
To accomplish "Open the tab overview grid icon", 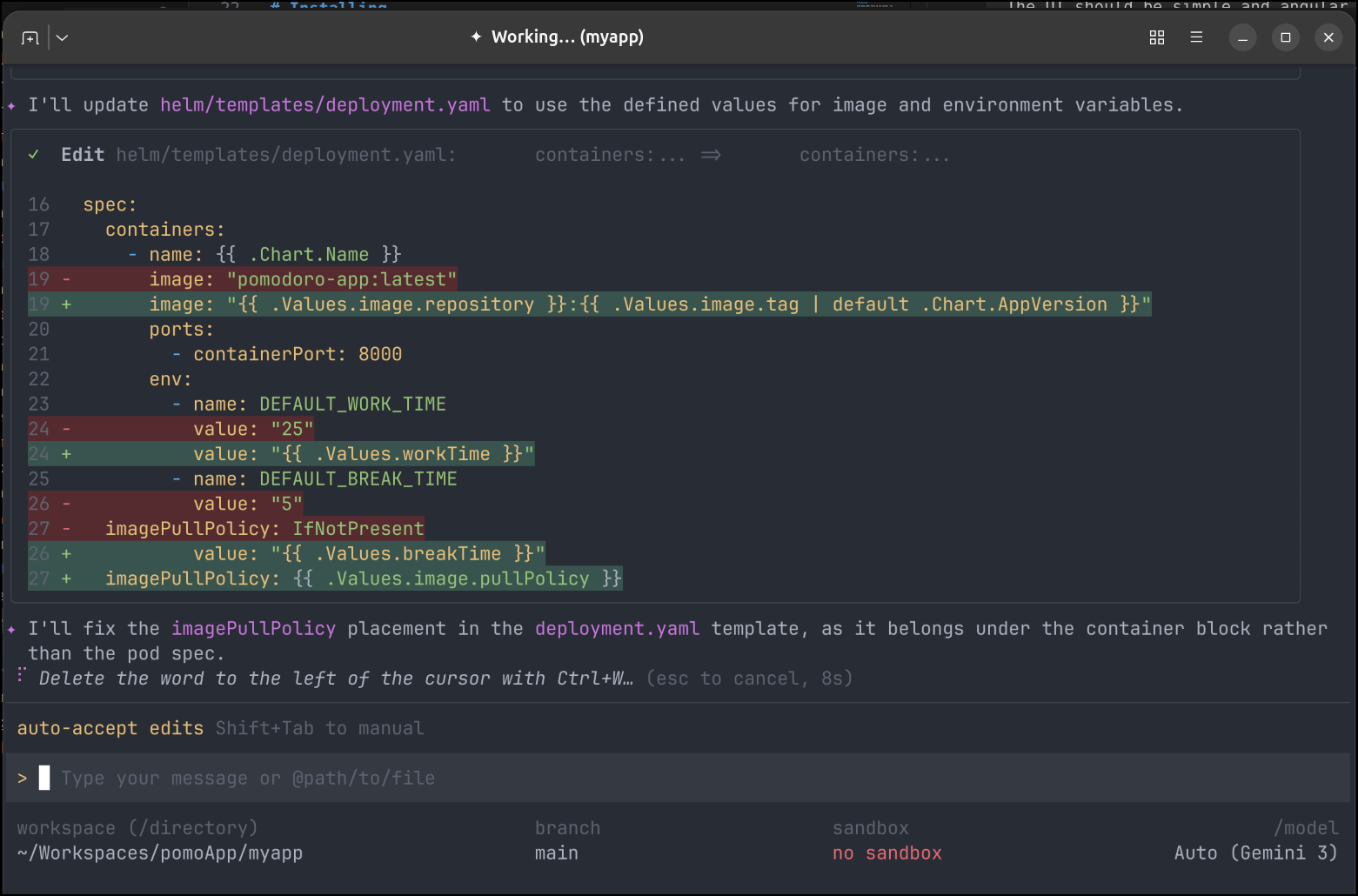I will pos(1156,37).
